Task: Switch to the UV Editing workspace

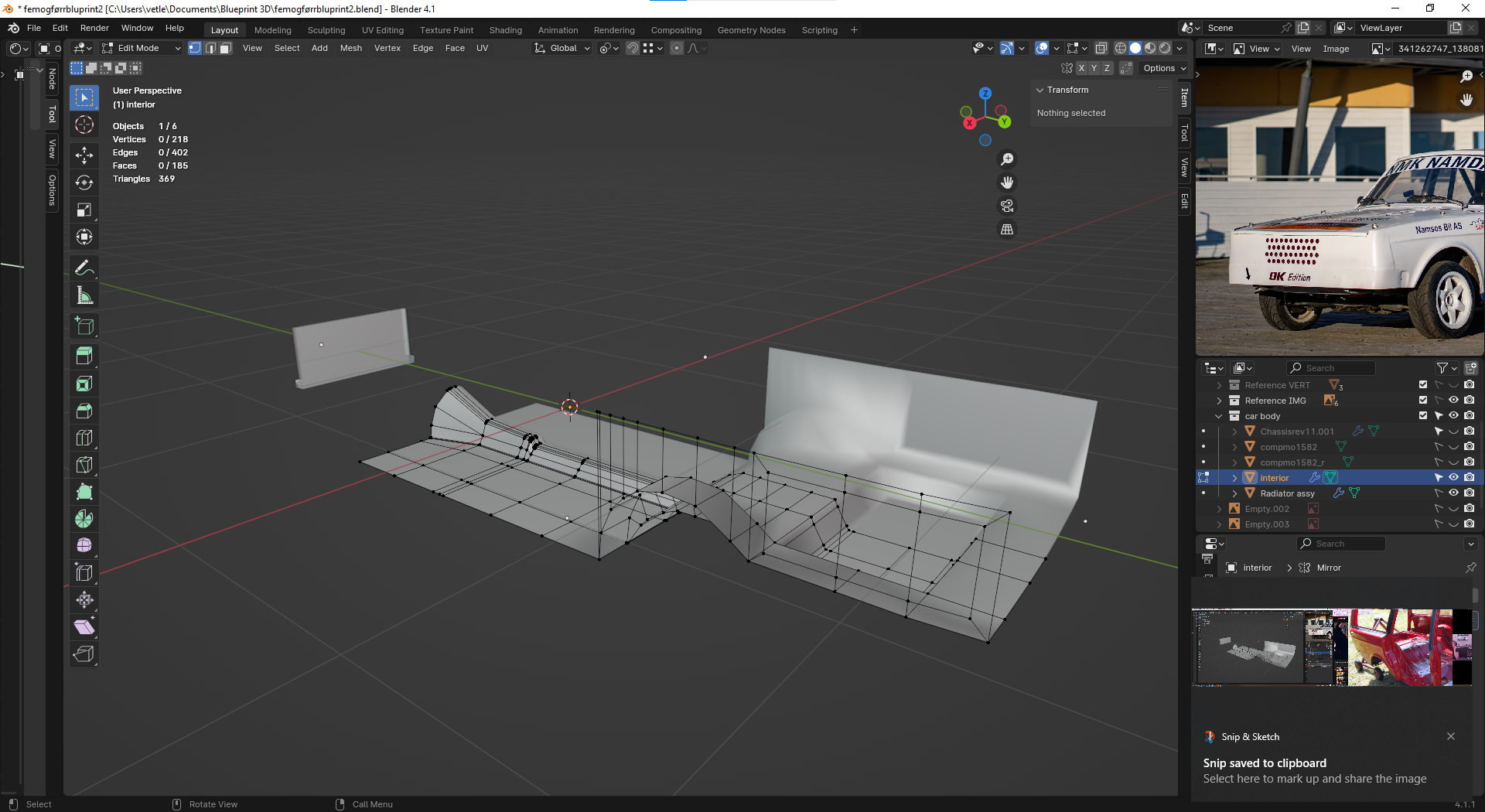Action: pyautogui.click(x=383, y=30)
